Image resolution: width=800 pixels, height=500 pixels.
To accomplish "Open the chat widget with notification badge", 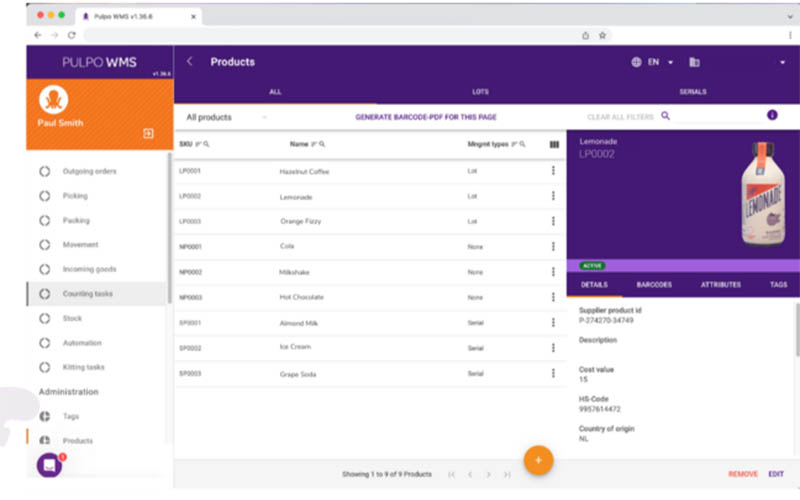I will point(49,465).
